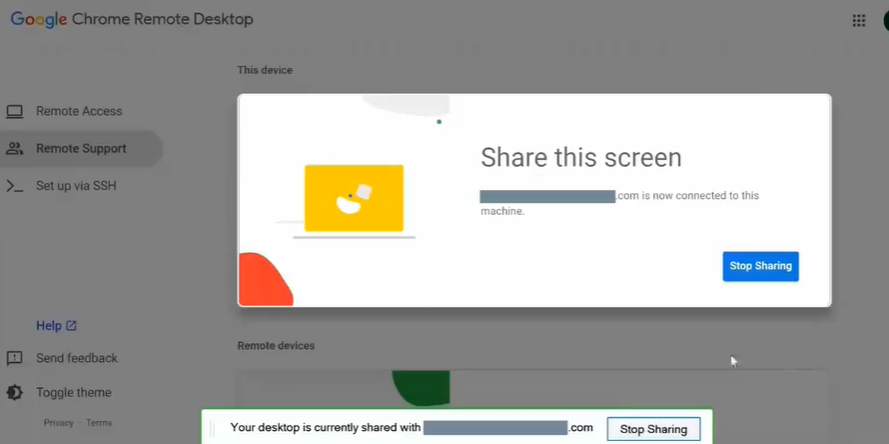Click the Remote devices label
Screen dimensions: 889x444
276,345
